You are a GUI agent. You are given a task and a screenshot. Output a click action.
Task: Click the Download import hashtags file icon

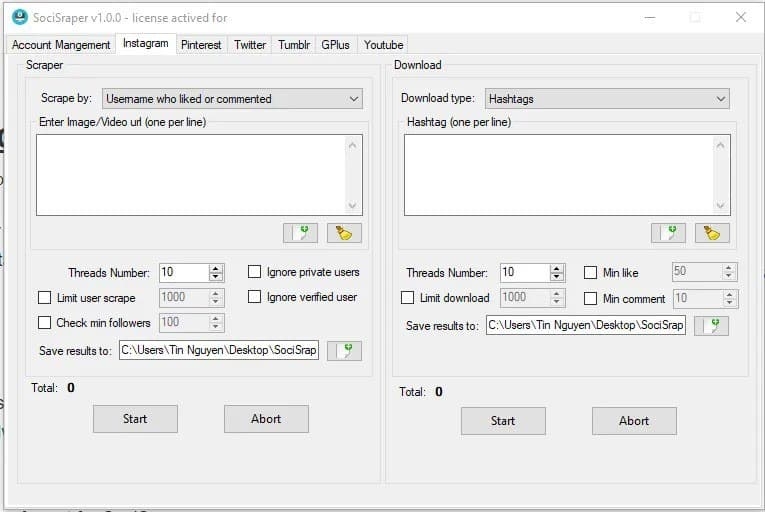pos(668,233)
